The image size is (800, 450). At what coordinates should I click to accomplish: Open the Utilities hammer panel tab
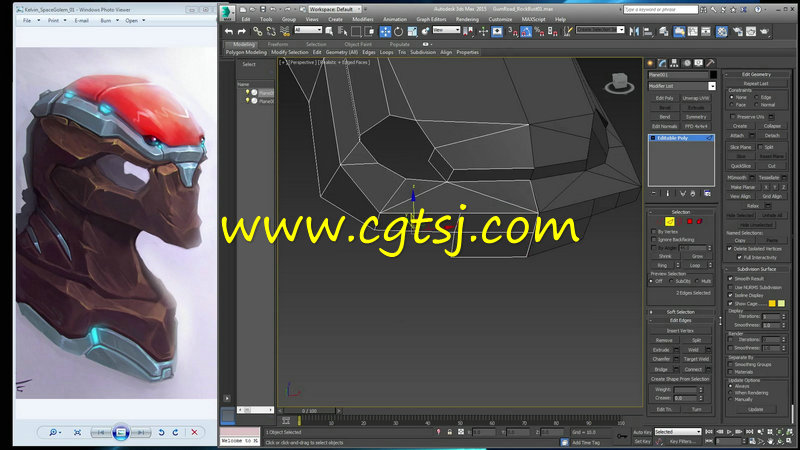point(710,63)
